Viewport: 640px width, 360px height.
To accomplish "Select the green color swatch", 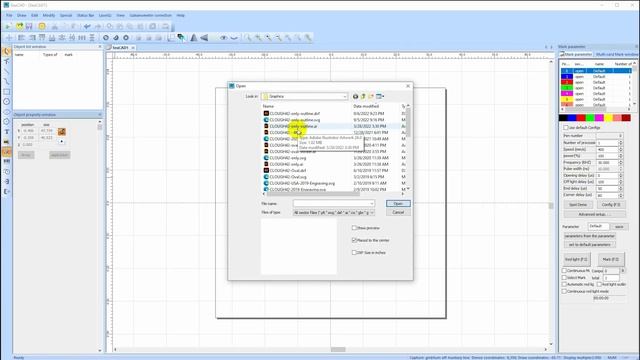I will [590, 118].
